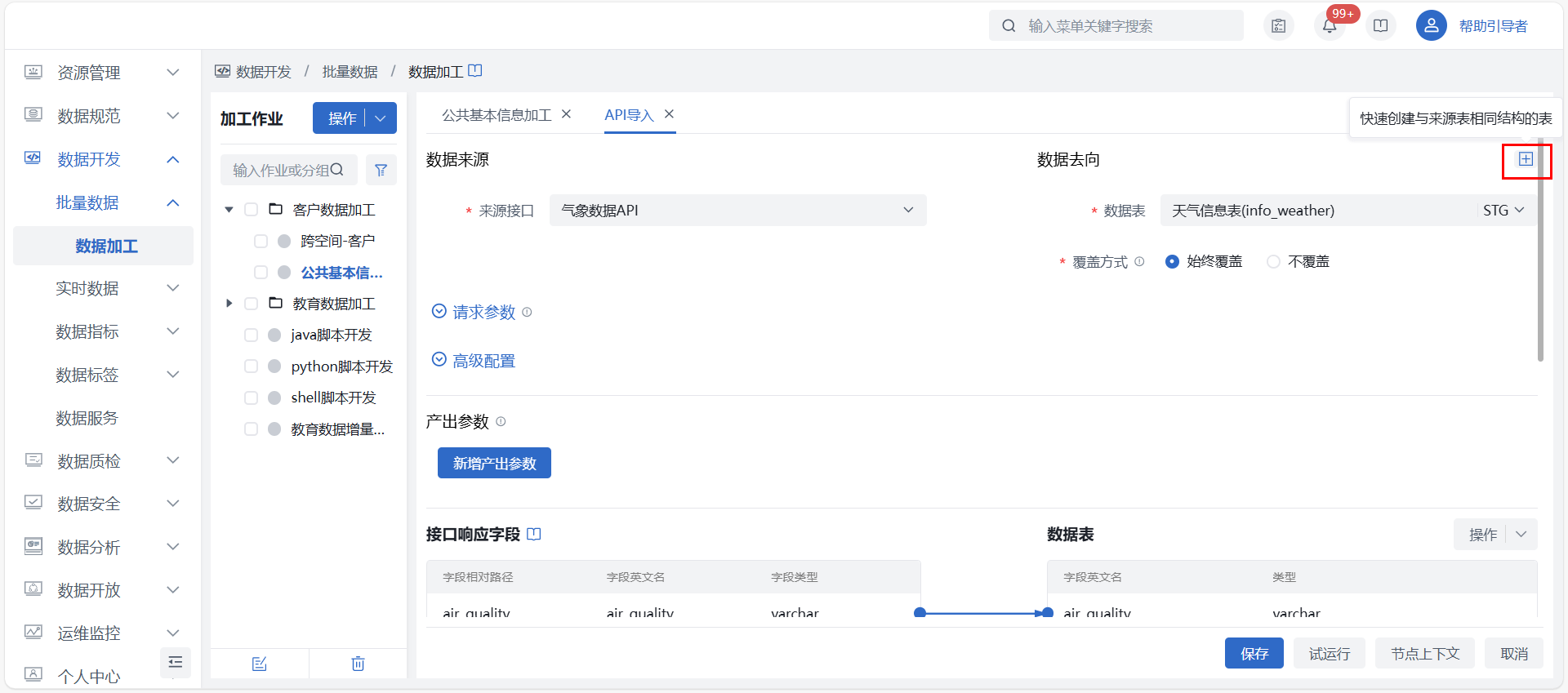Click the trash delete icon below job tree
Image resolution: width=1568 pixels, height=693 pixels.
[x=358, y=664]
